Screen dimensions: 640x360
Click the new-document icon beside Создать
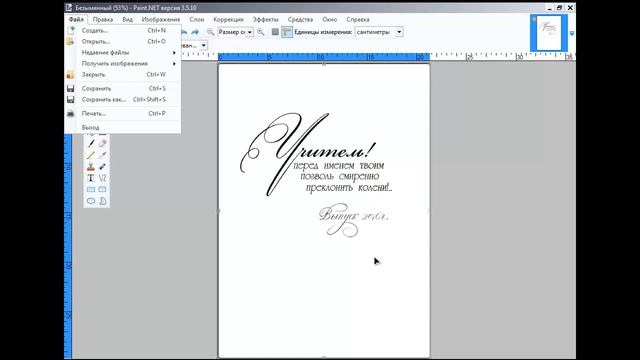tap(71, 30)
